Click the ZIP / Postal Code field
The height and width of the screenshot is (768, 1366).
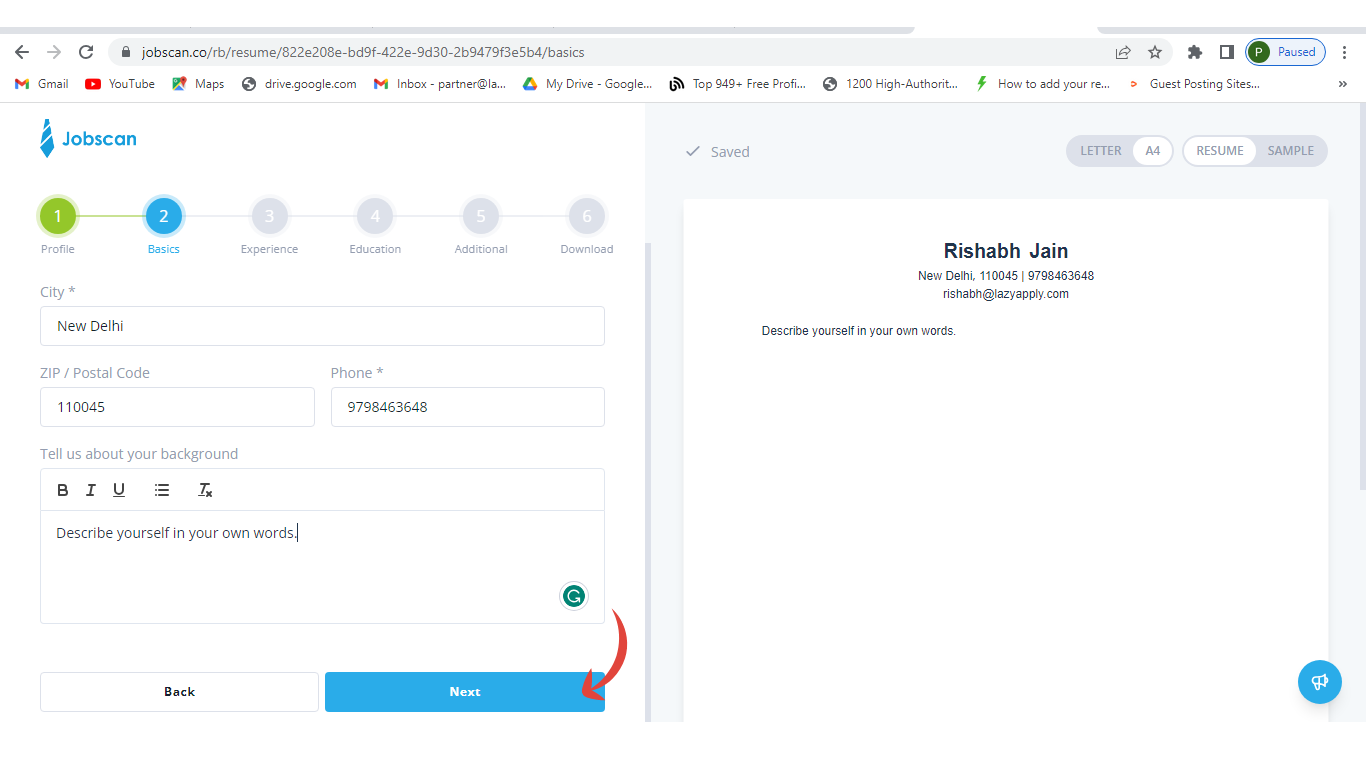(x=177, y=407)
